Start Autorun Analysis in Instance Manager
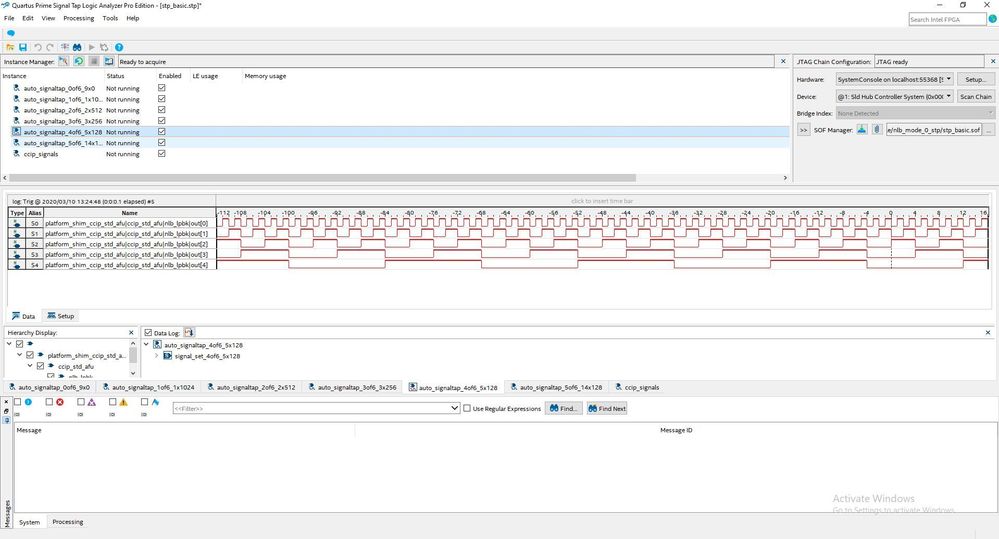 (79, 61)
